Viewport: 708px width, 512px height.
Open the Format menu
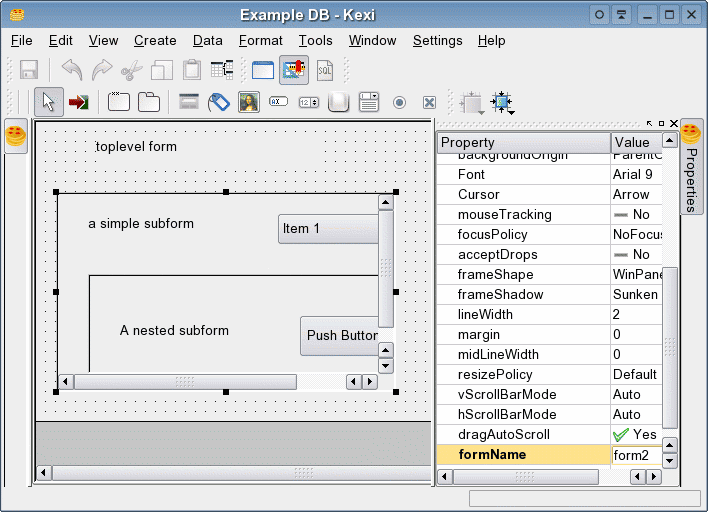(x=260, y=41)
